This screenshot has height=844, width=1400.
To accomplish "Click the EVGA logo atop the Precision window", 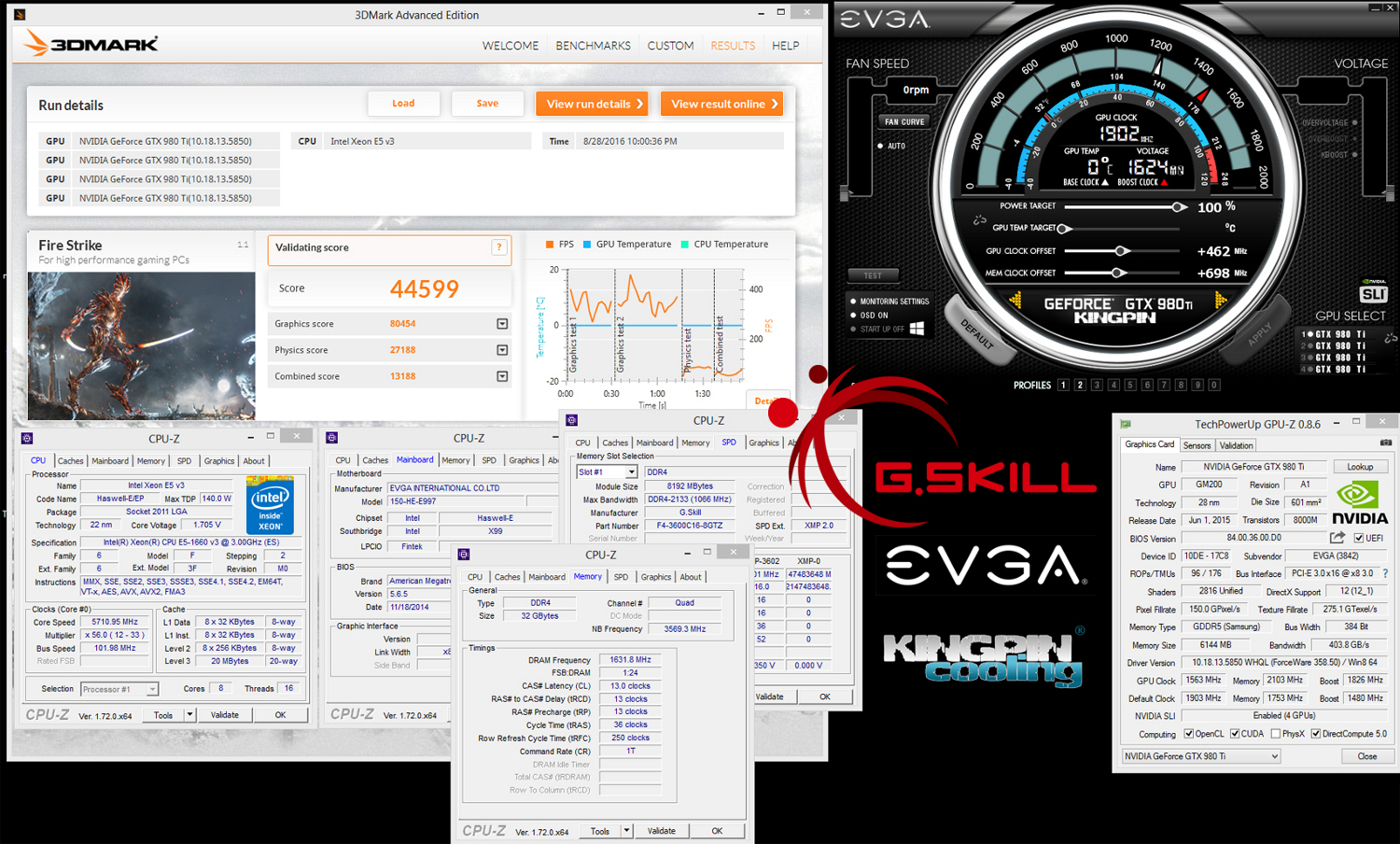I will (x=885, y=19).
